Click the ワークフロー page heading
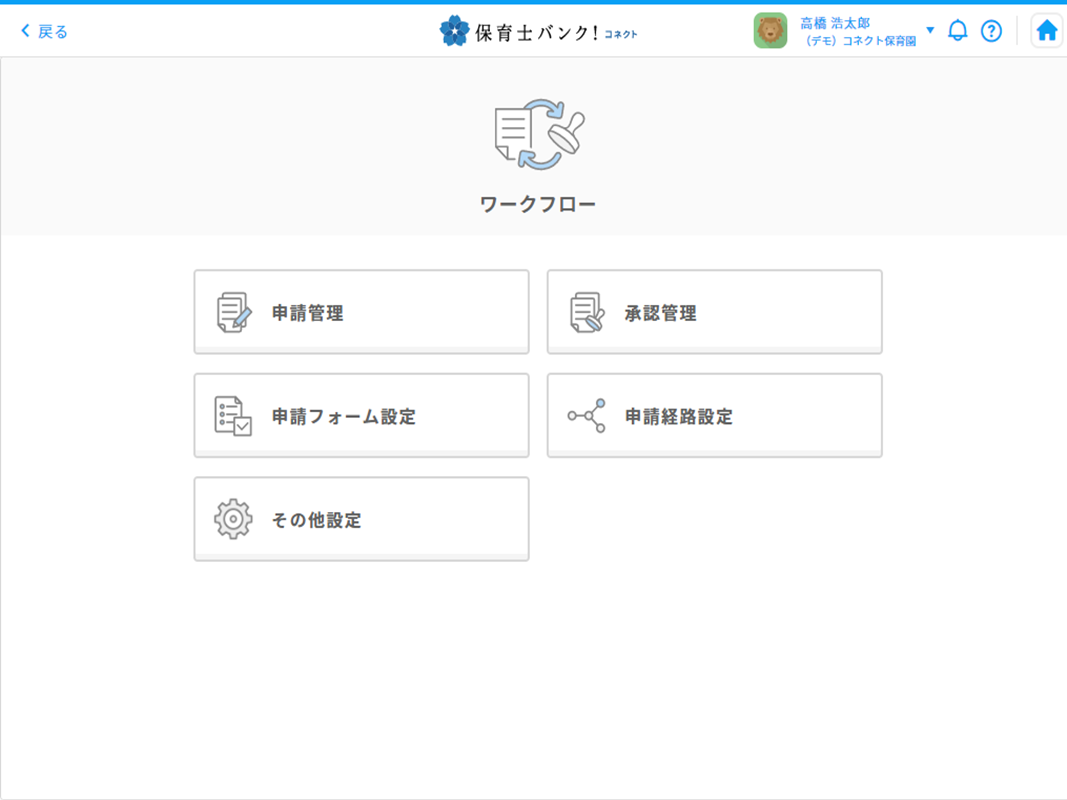Viewport: 1067px width, 800px height. [x=538, y=205]
